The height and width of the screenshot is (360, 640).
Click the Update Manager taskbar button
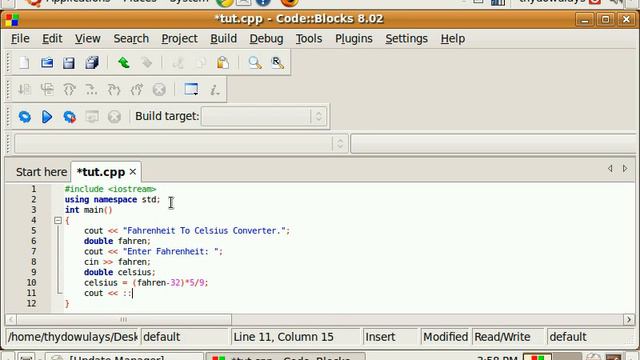(124, 357)
